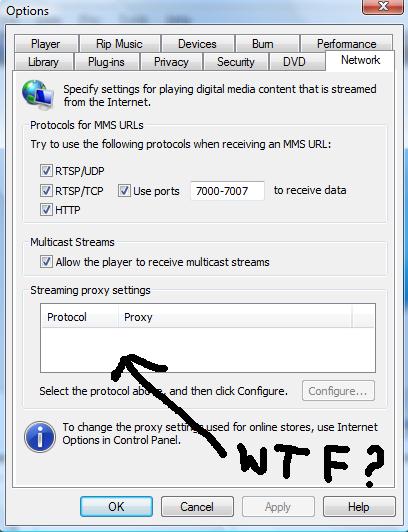Select the Security tab
The height and width of the screenshot is (532, 408).
236,62
